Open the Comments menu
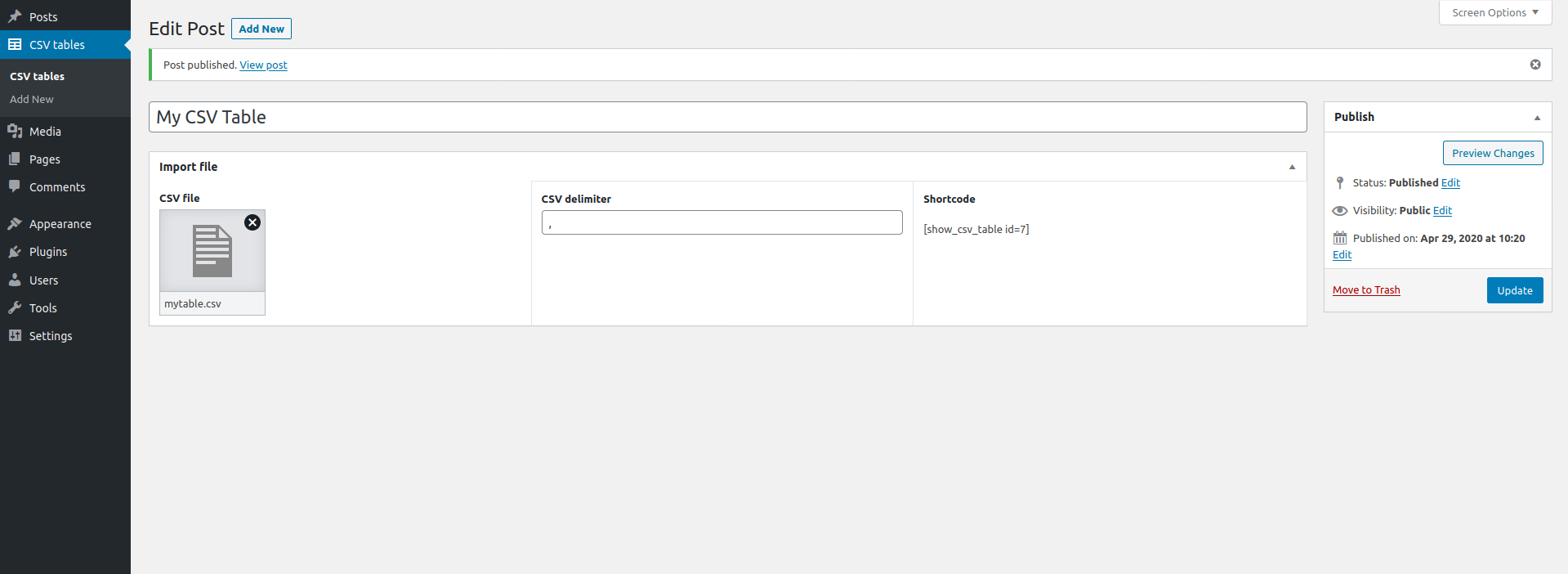Screen dimensions: 1568x574 [65, 186]
